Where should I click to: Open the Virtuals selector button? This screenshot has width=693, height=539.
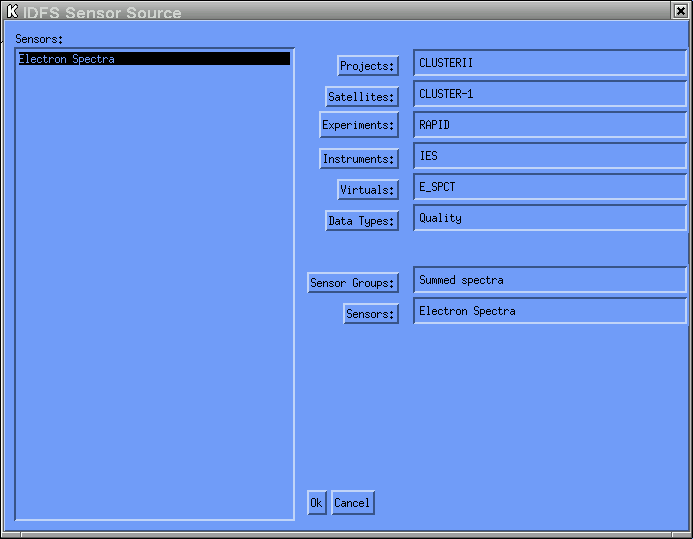368,190
